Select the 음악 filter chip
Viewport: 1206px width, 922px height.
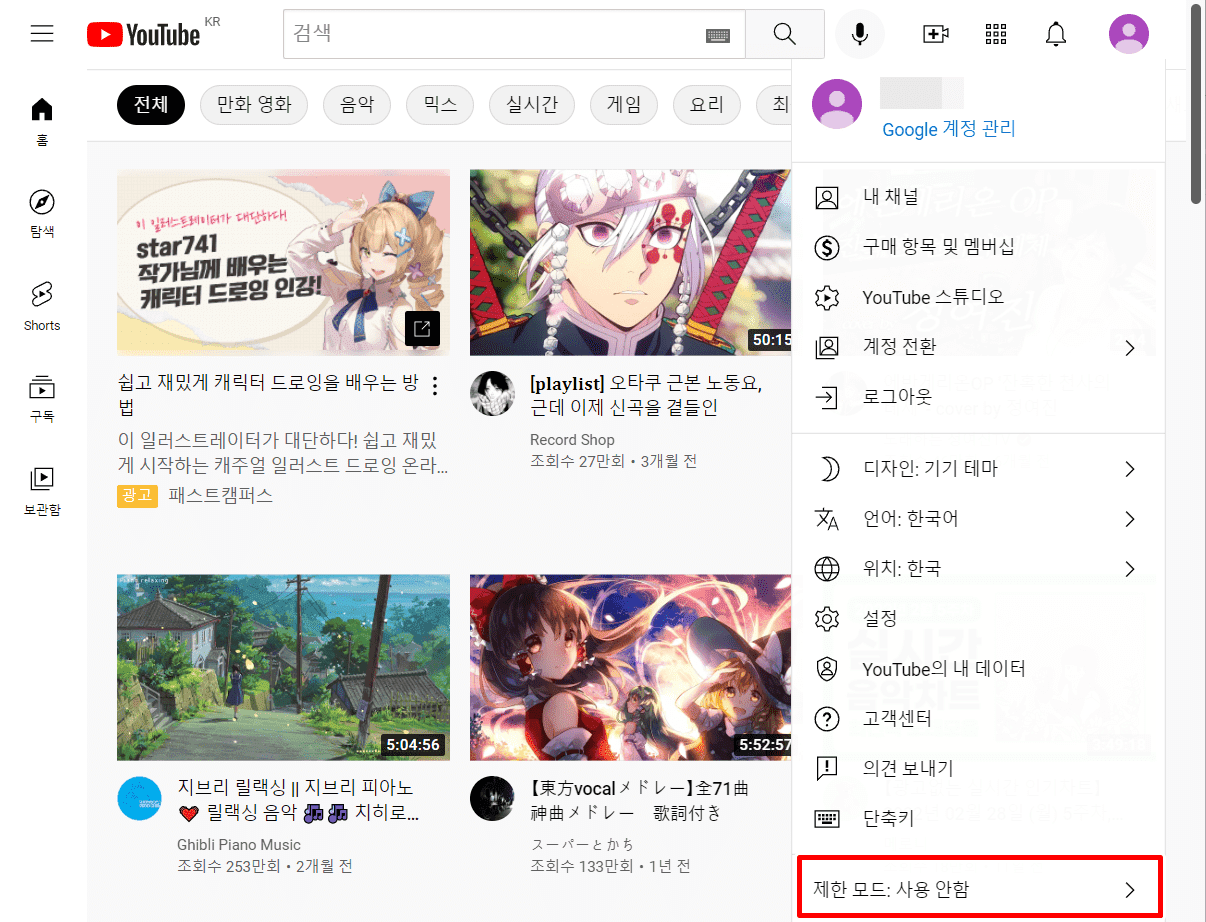coord(357,104)
